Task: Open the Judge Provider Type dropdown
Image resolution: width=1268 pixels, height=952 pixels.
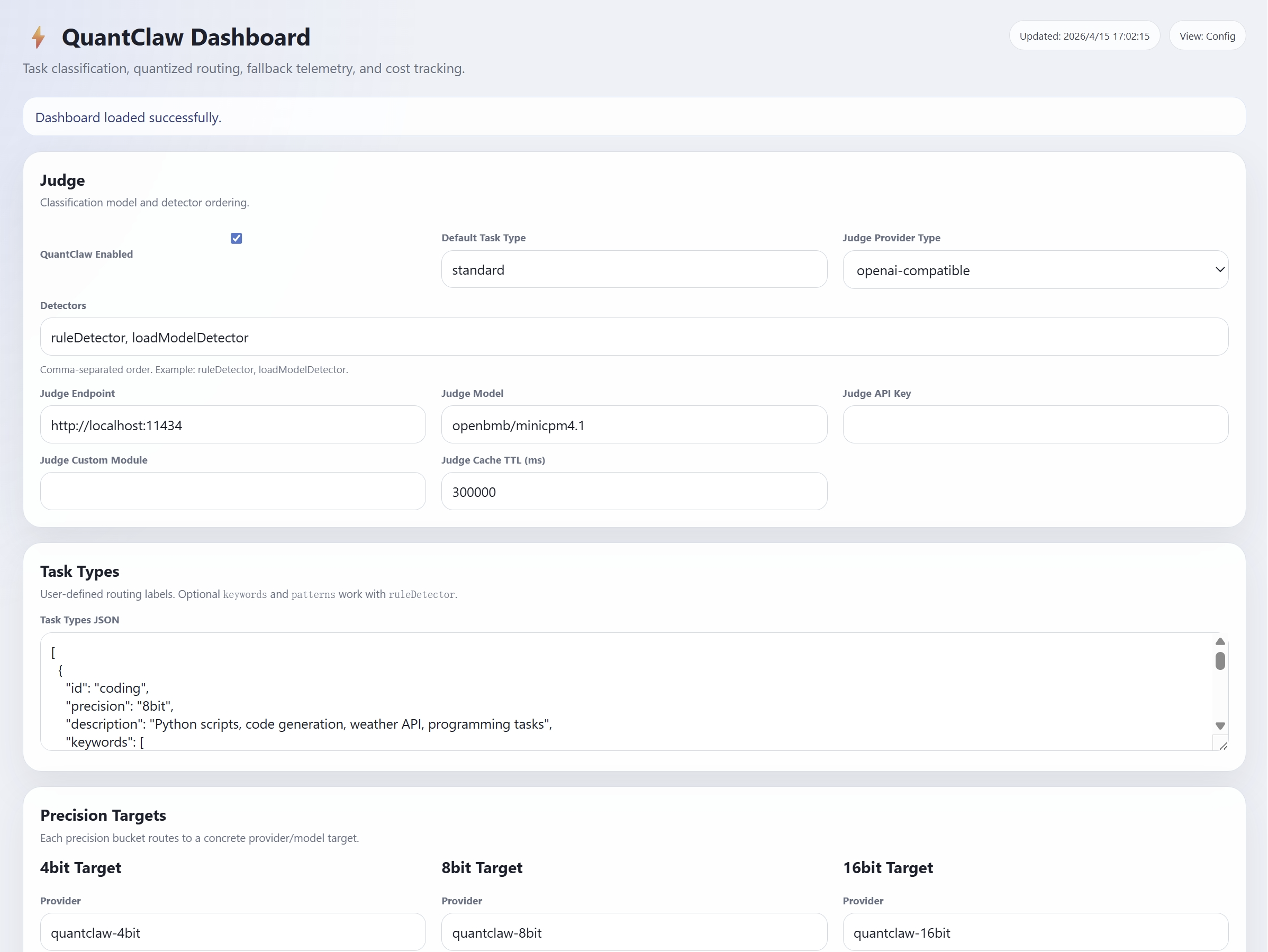Action: [x=1035, y=270]
